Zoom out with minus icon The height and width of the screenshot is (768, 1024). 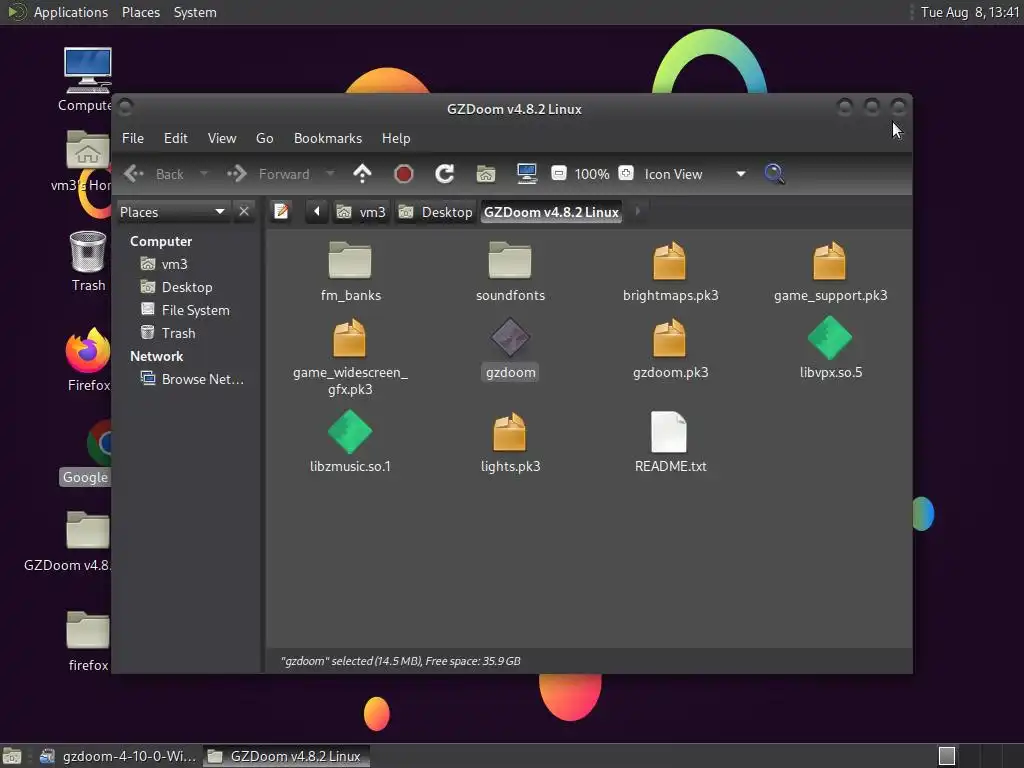[x=558, y=174]
